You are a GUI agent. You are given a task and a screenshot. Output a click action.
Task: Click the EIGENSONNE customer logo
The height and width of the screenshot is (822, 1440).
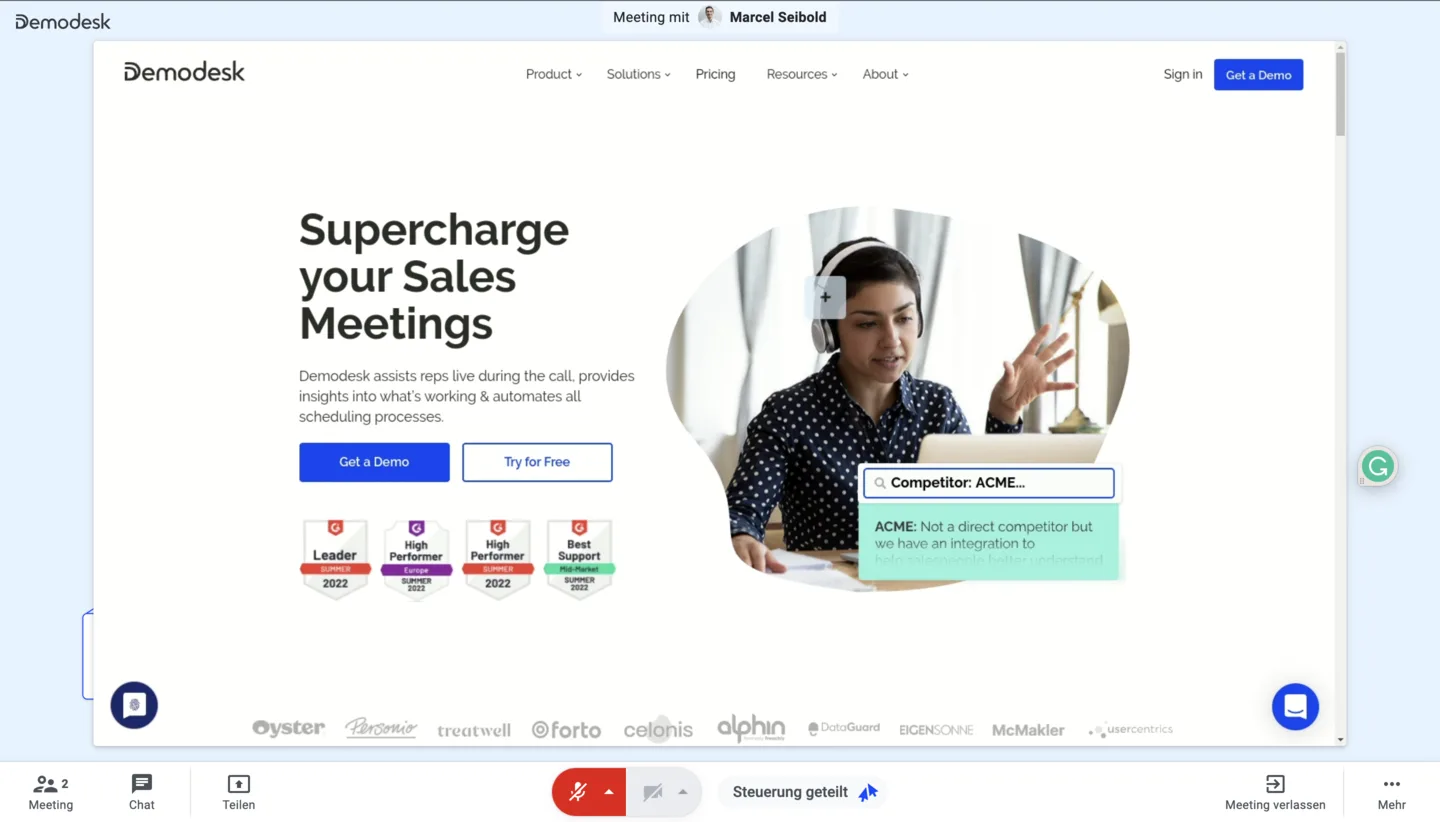936,730
